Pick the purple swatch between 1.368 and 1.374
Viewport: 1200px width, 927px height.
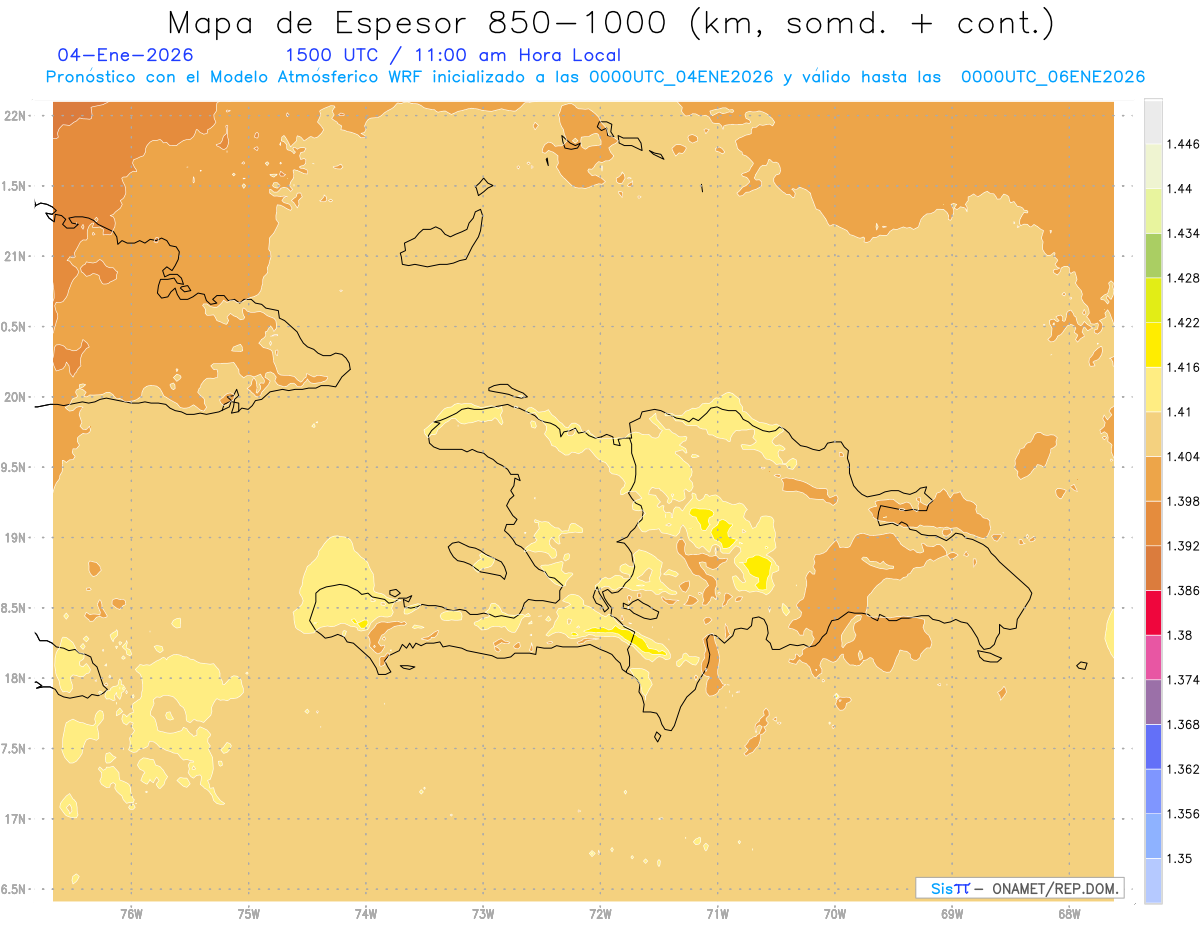1153,701
